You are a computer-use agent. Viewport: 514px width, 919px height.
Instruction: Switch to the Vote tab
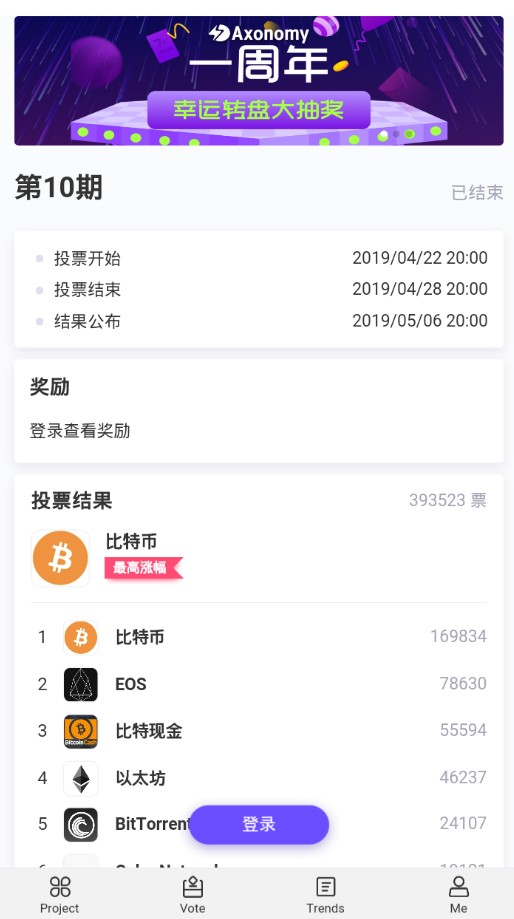click(192, 894)
